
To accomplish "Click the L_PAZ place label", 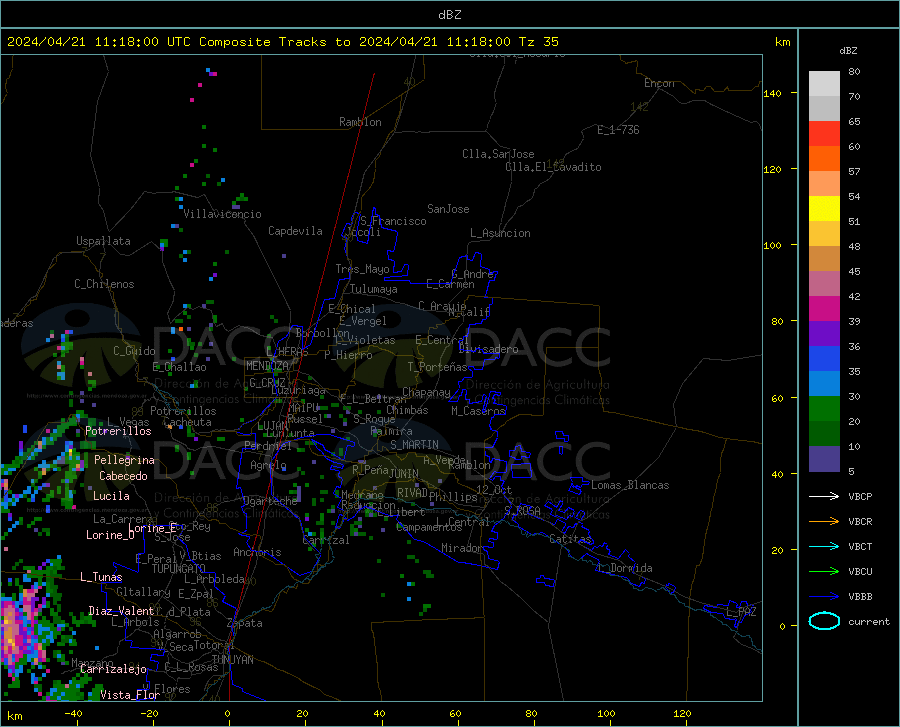I will (x=741, y=612).
